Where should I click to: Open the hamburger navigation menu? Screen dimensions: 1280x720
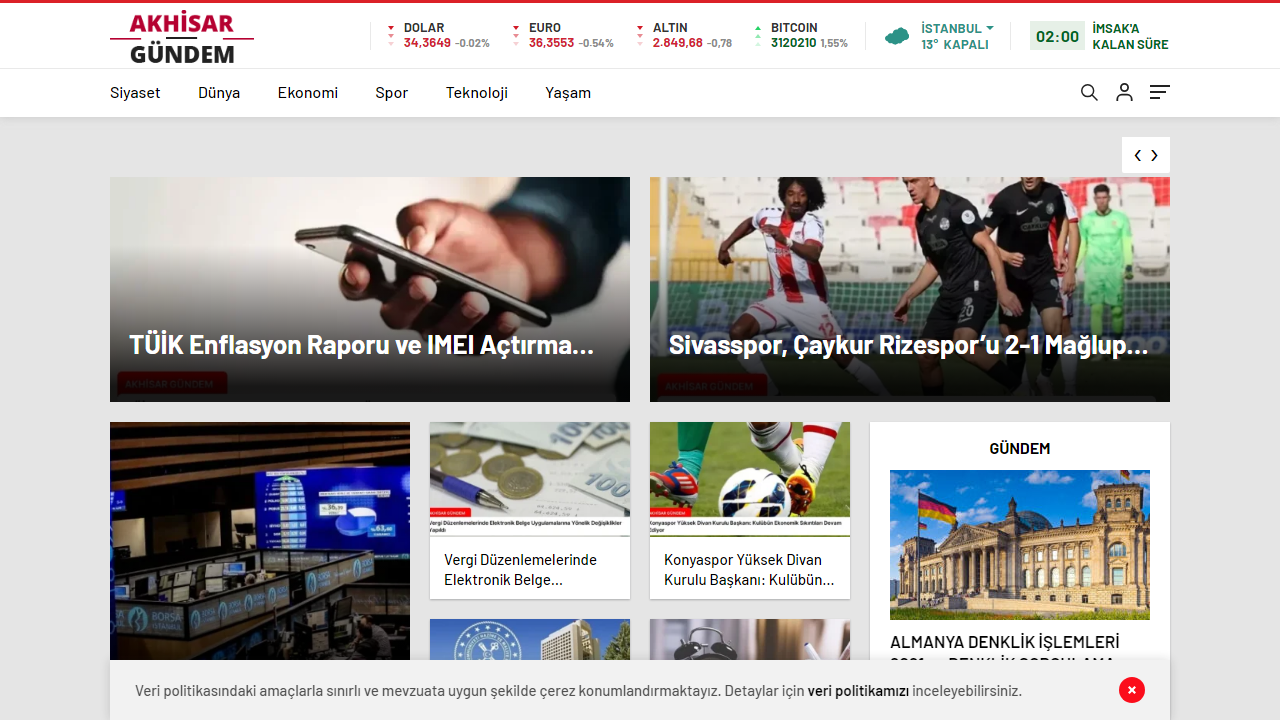(x=1159, y=92)
